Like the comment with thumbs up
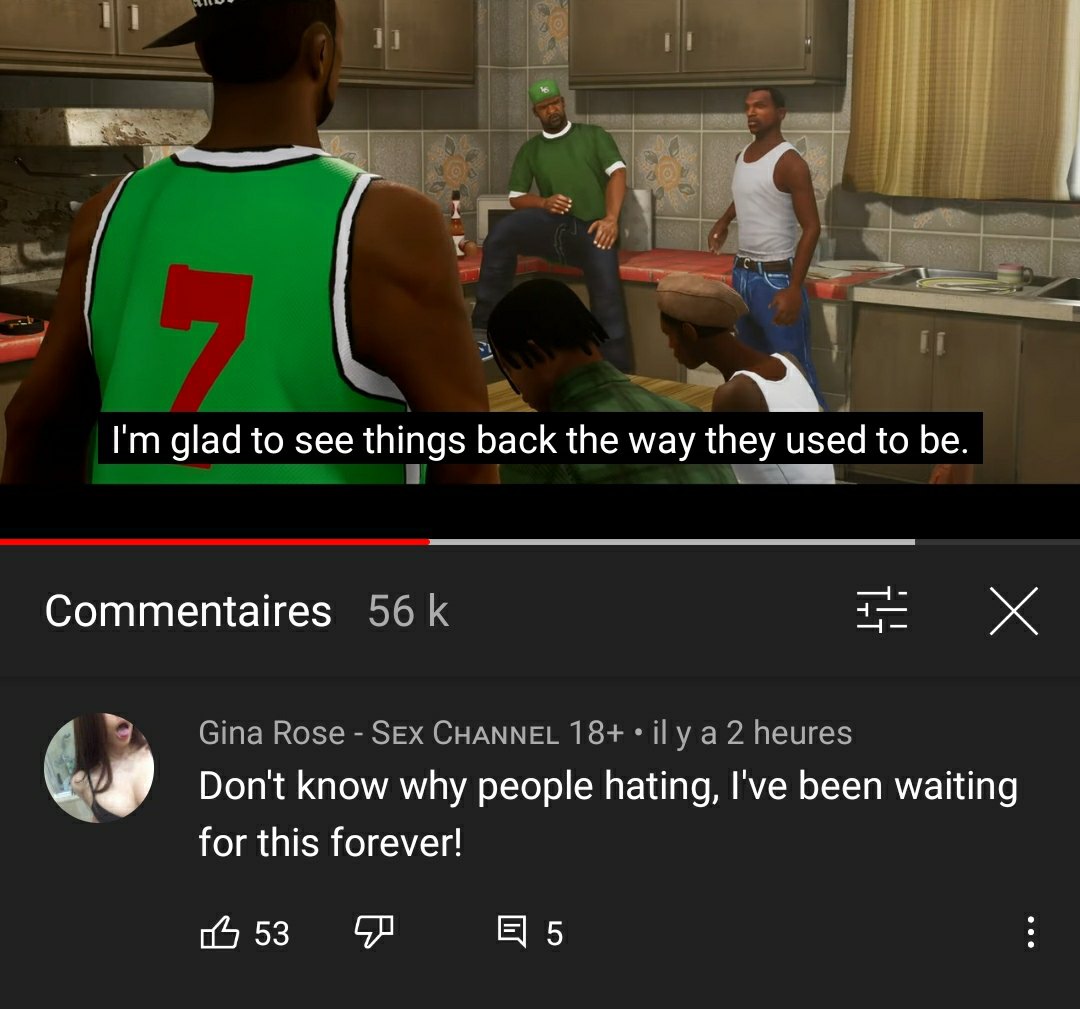 click(220, 933)
